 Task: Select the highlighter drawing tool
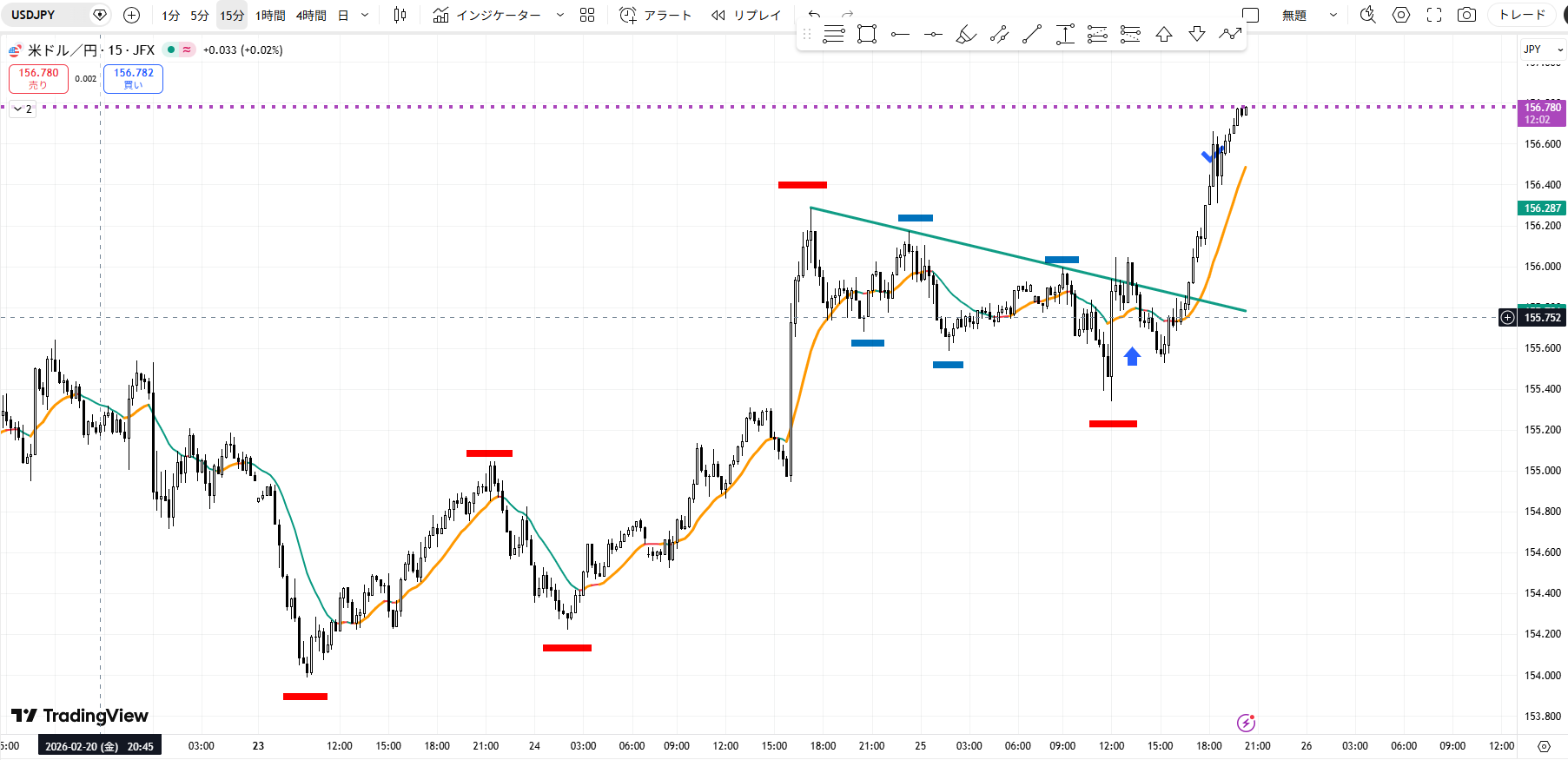point(966,35)
